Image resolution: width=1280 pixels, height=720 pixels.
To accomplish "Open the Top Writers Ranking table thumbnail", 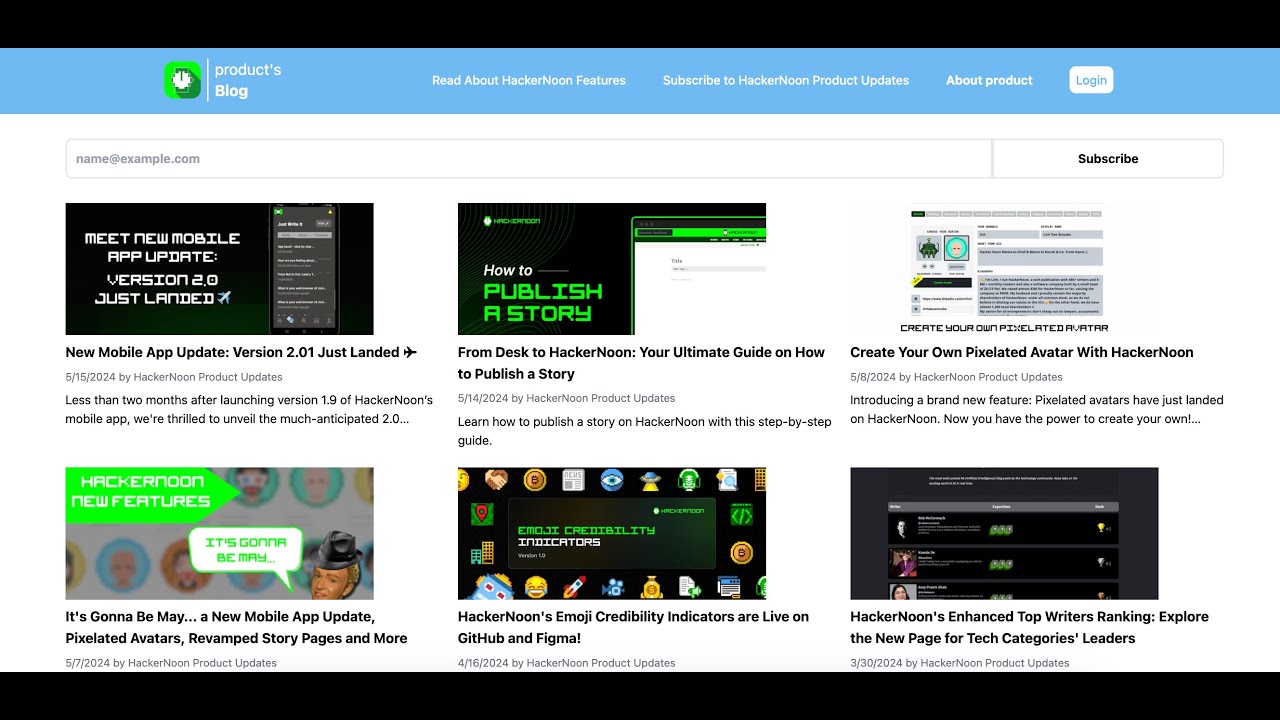I will tap(1004, 533).
